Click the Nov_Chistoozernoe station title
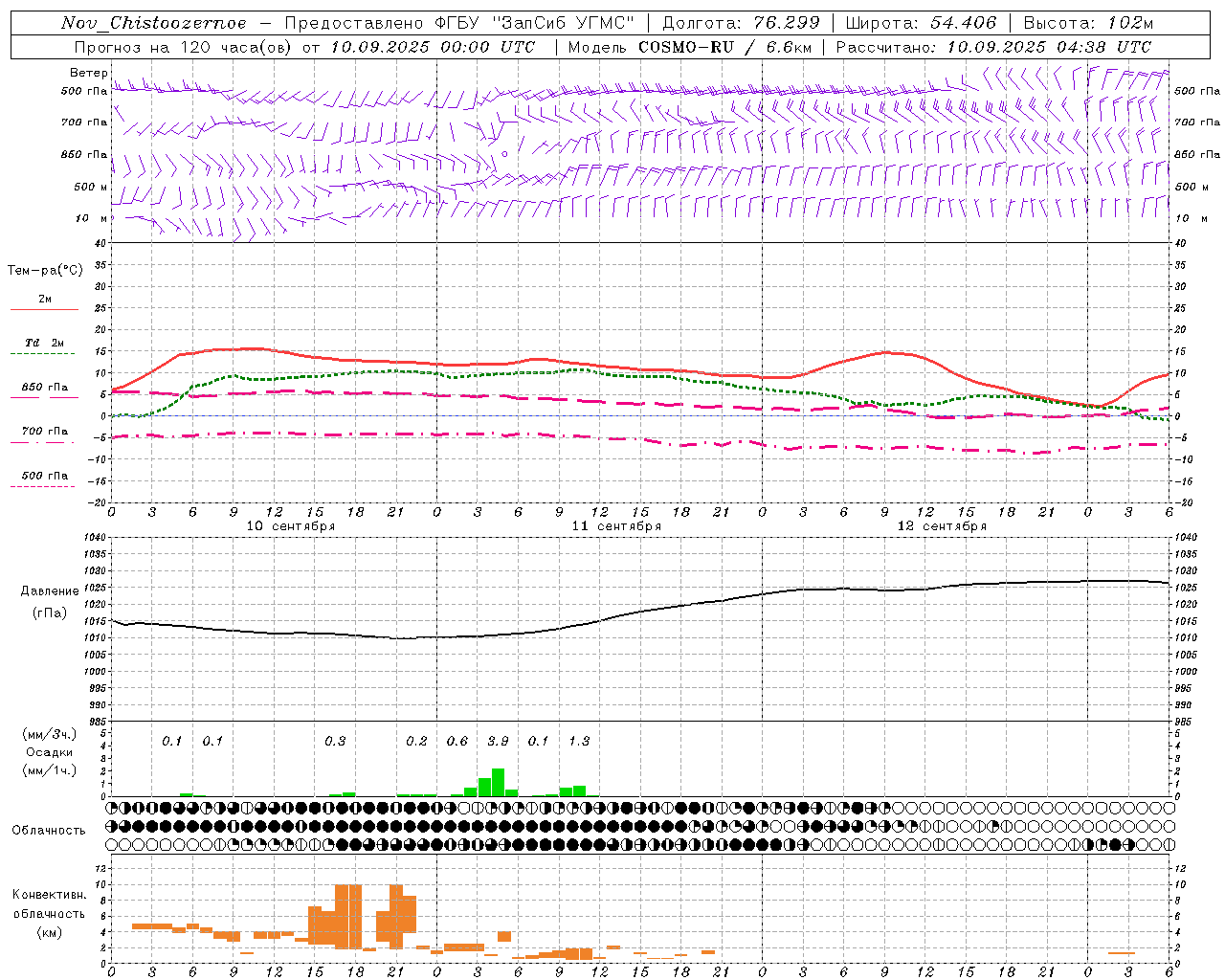1225x980 pixels. (154, 23)
